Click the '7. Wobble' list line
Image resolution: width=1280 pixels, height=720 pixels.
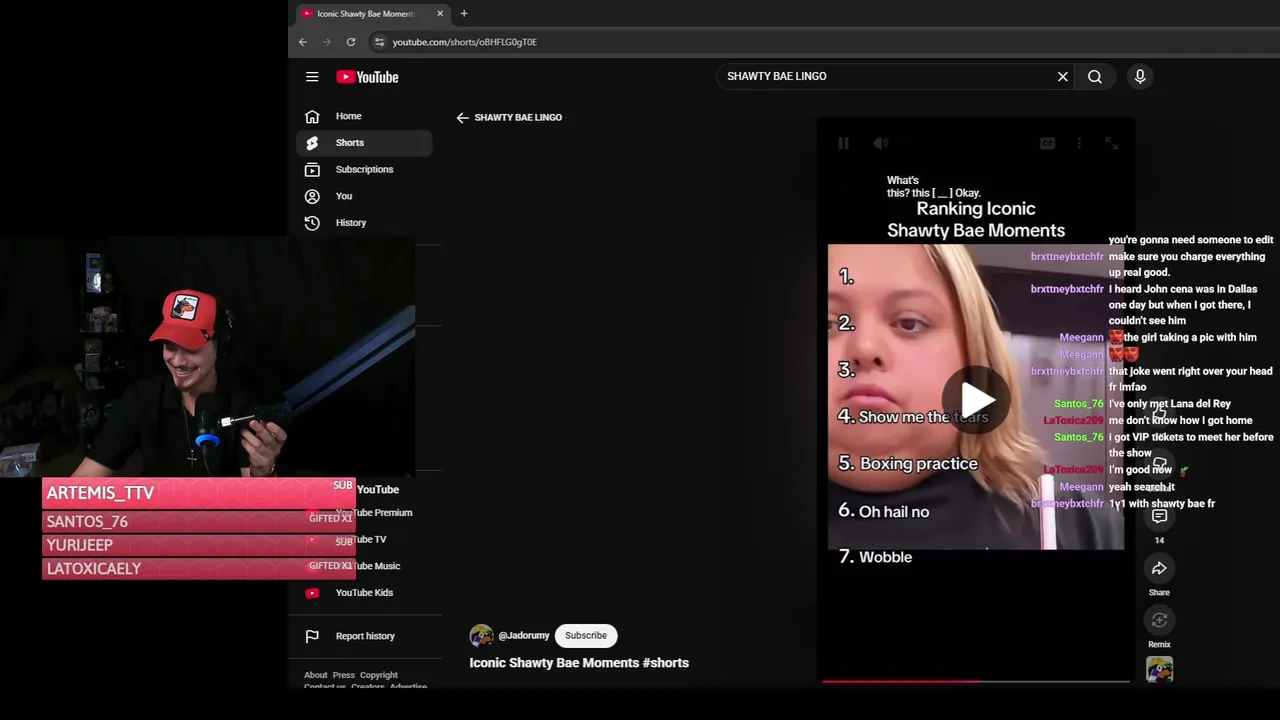(875, 557)
